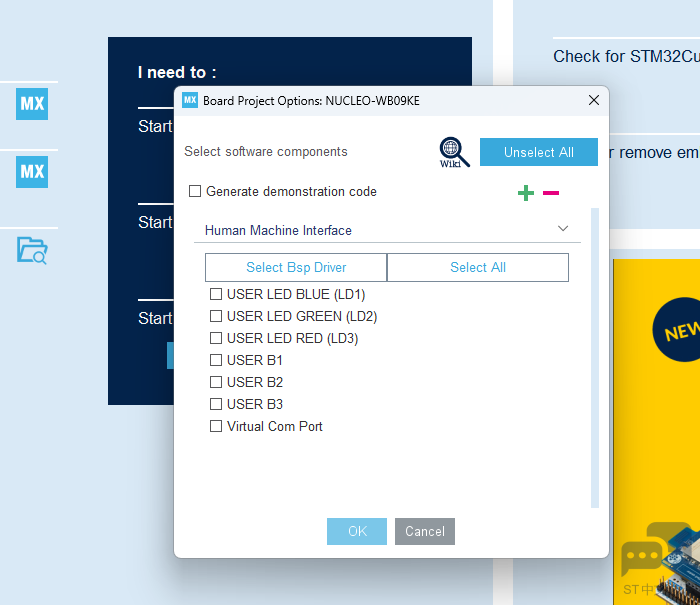Click 'Check for STM32Cu' text in background
This screenshot has width=700, height=605.
click(x=626, y=56)
